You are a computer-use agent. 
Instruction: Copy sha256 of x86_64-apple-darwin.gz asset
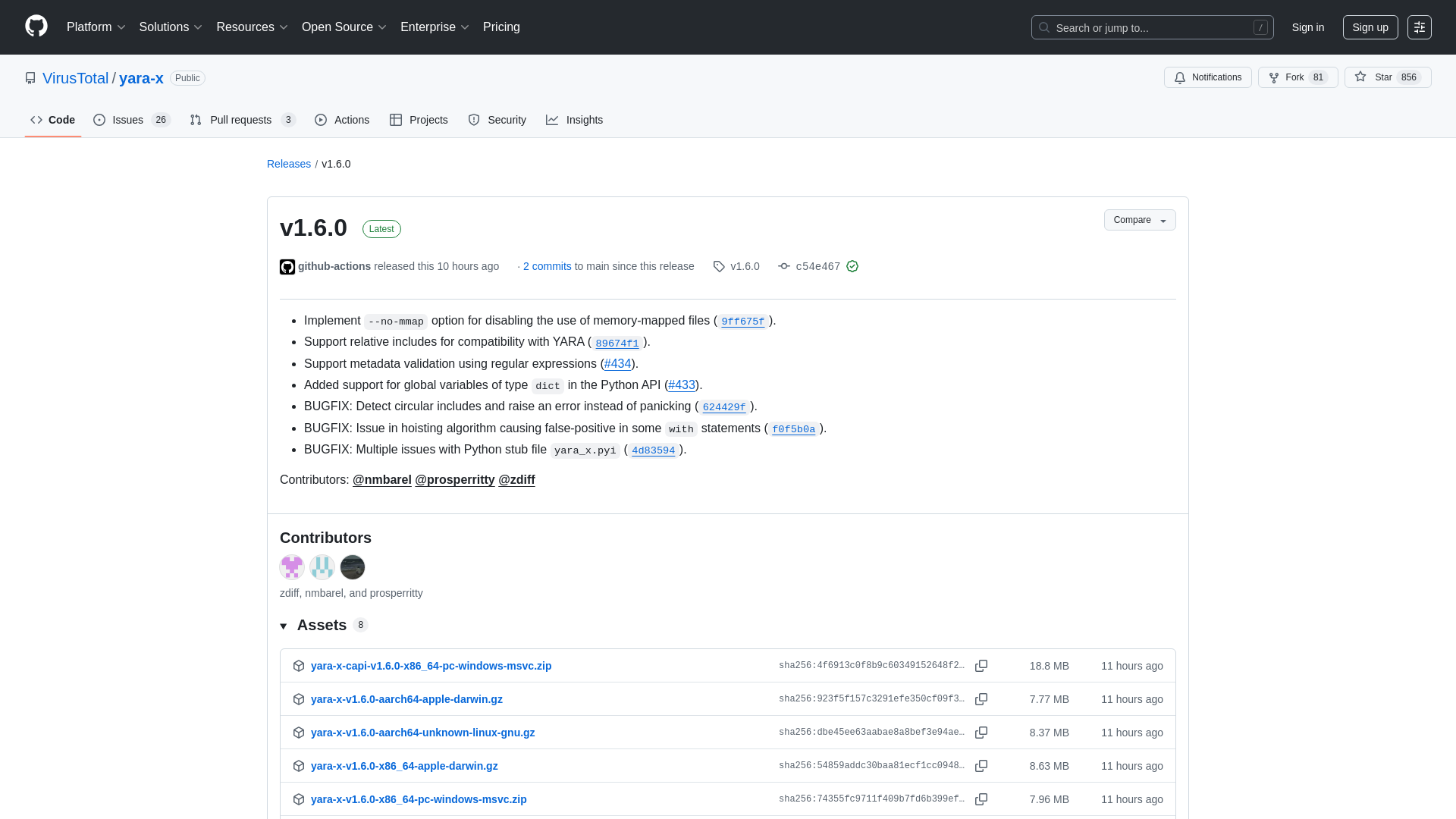pos(981,766)
